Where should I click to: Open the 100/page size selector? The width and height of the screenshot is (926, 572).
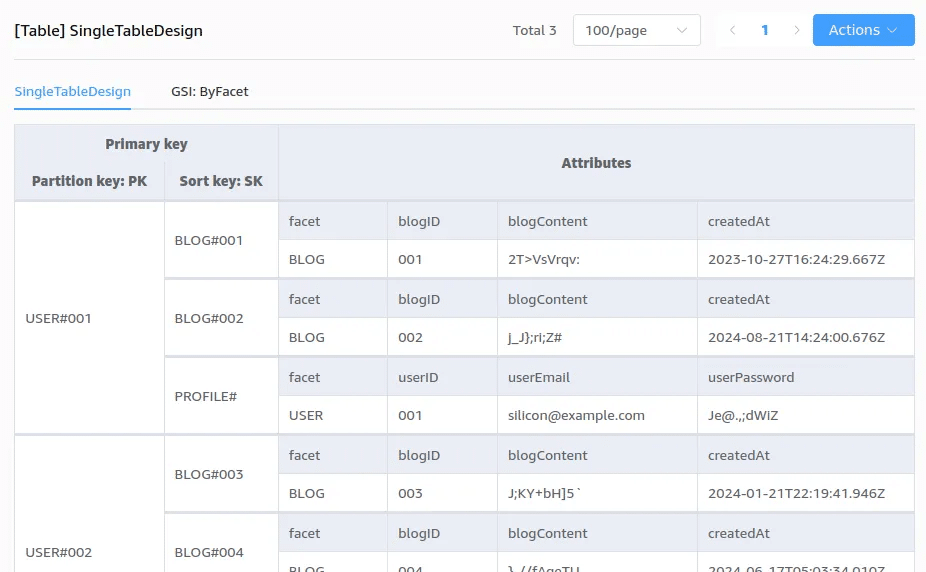click(636, 30)
